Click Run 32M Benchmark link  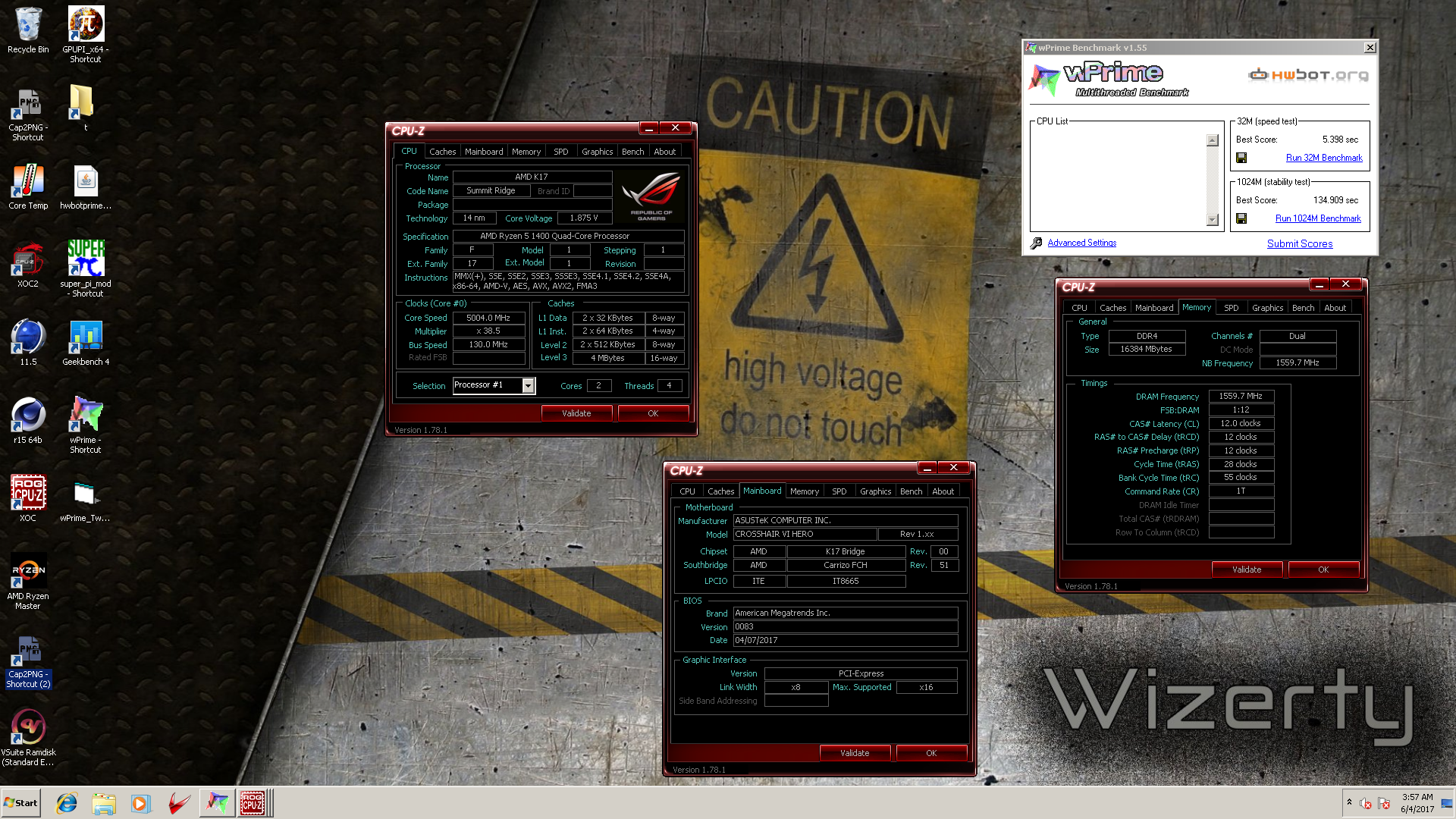point(1324,158)
